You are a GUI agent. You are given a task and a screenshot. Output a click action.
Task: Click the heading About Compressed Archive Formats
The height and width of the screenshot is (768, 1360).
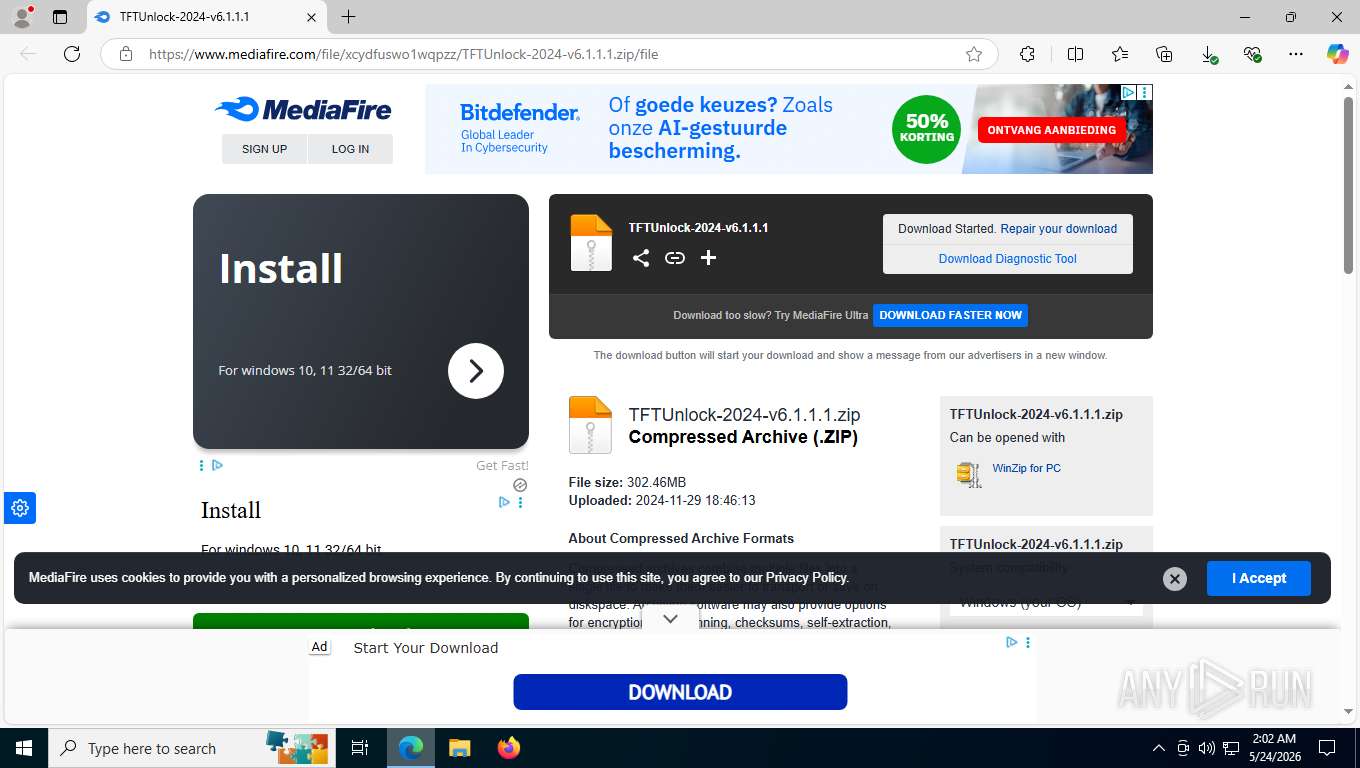[681, 538]
